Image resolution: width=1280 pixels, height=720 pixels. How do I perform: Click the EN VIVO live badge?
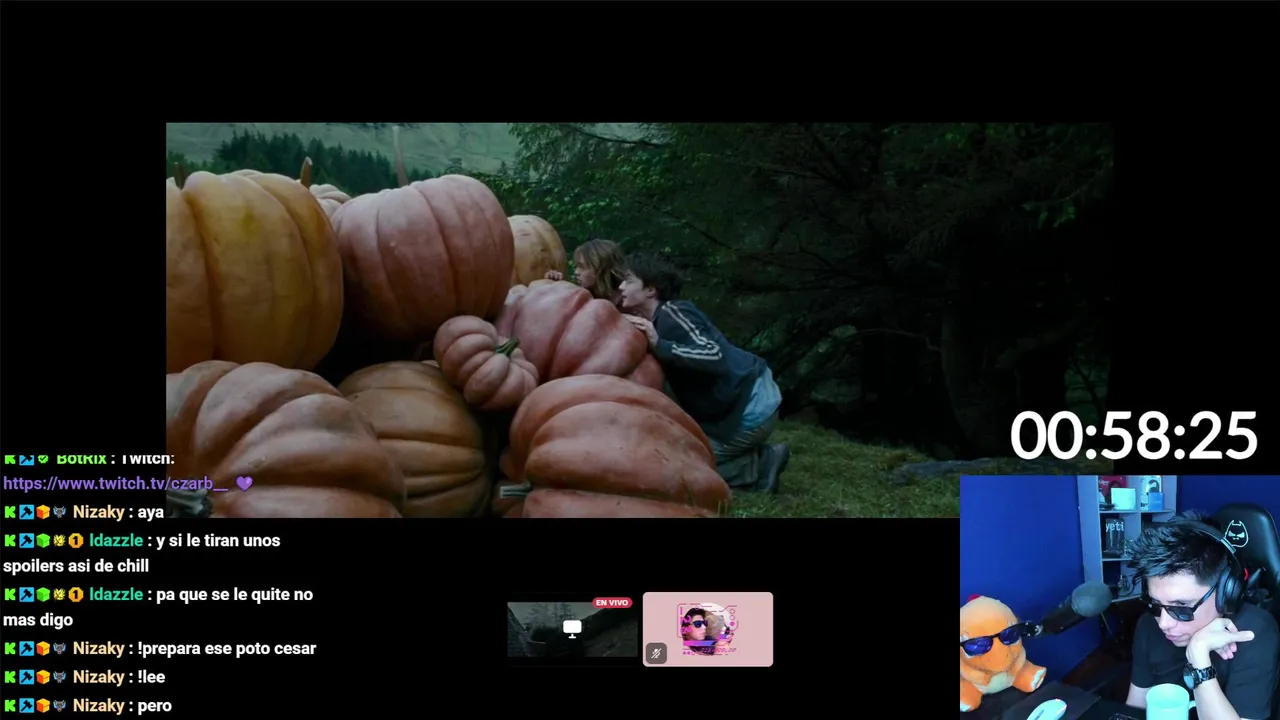coord(612,603)
